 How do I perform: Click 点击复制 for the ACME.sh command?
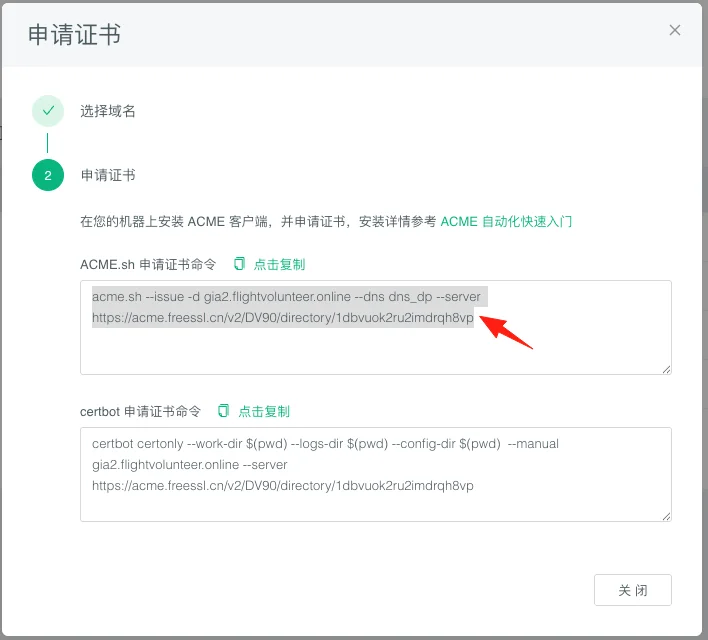[x=279, y=264]
